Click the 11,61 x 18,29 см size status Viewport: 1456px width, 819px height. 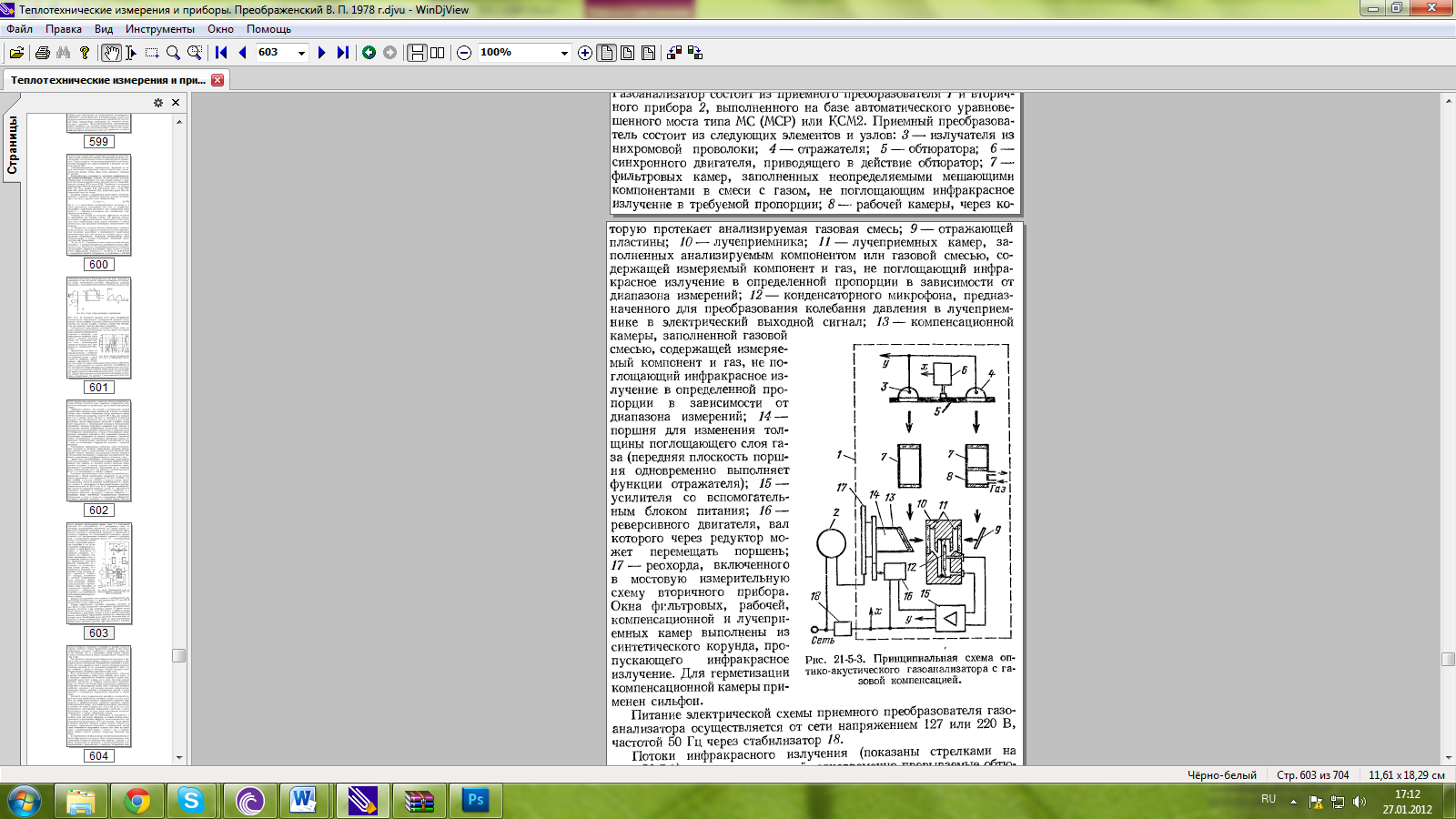tap(1407, 775)
